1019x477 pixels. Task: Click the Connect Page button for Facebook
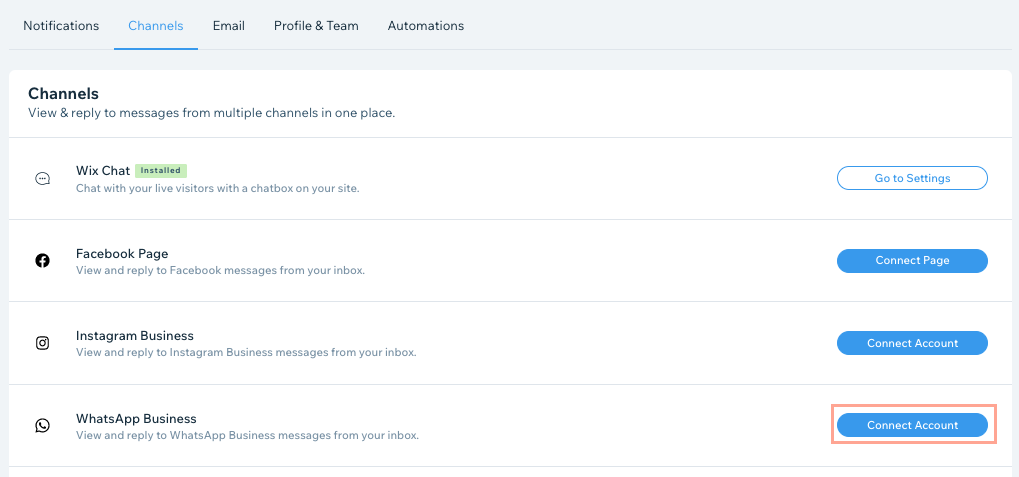(x=912, y=261)
